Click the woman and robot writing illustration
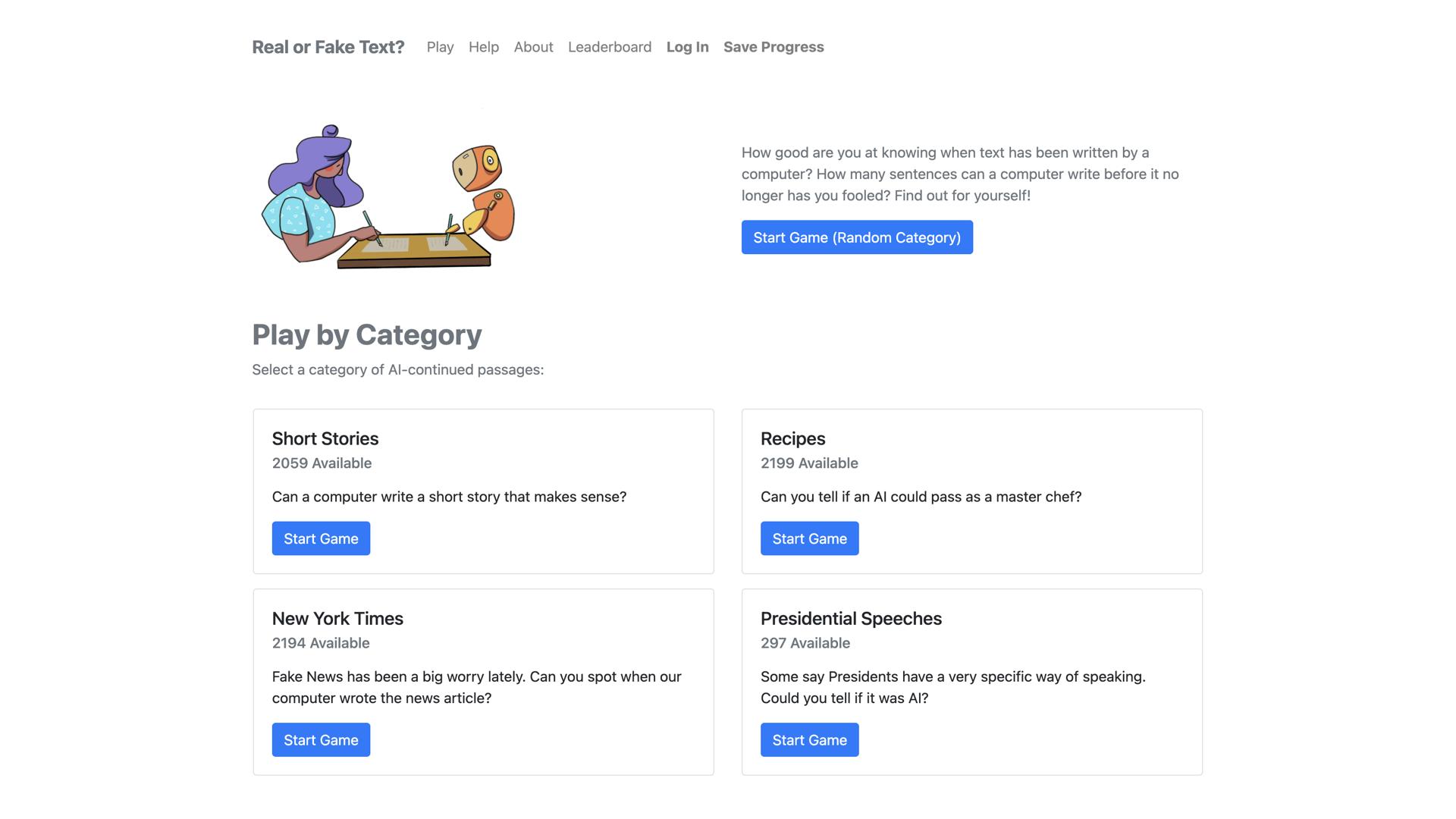 coord(388,196)
